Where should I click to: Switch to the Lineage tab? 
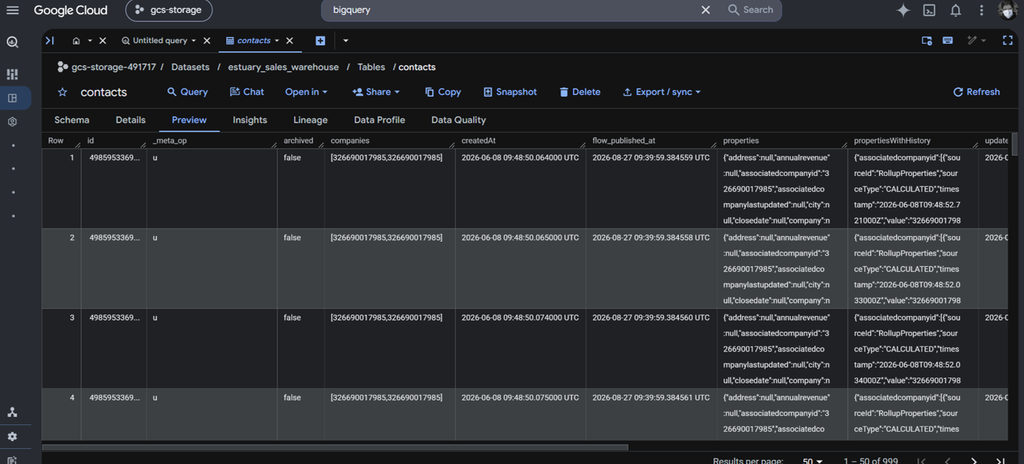pos(311,120)
